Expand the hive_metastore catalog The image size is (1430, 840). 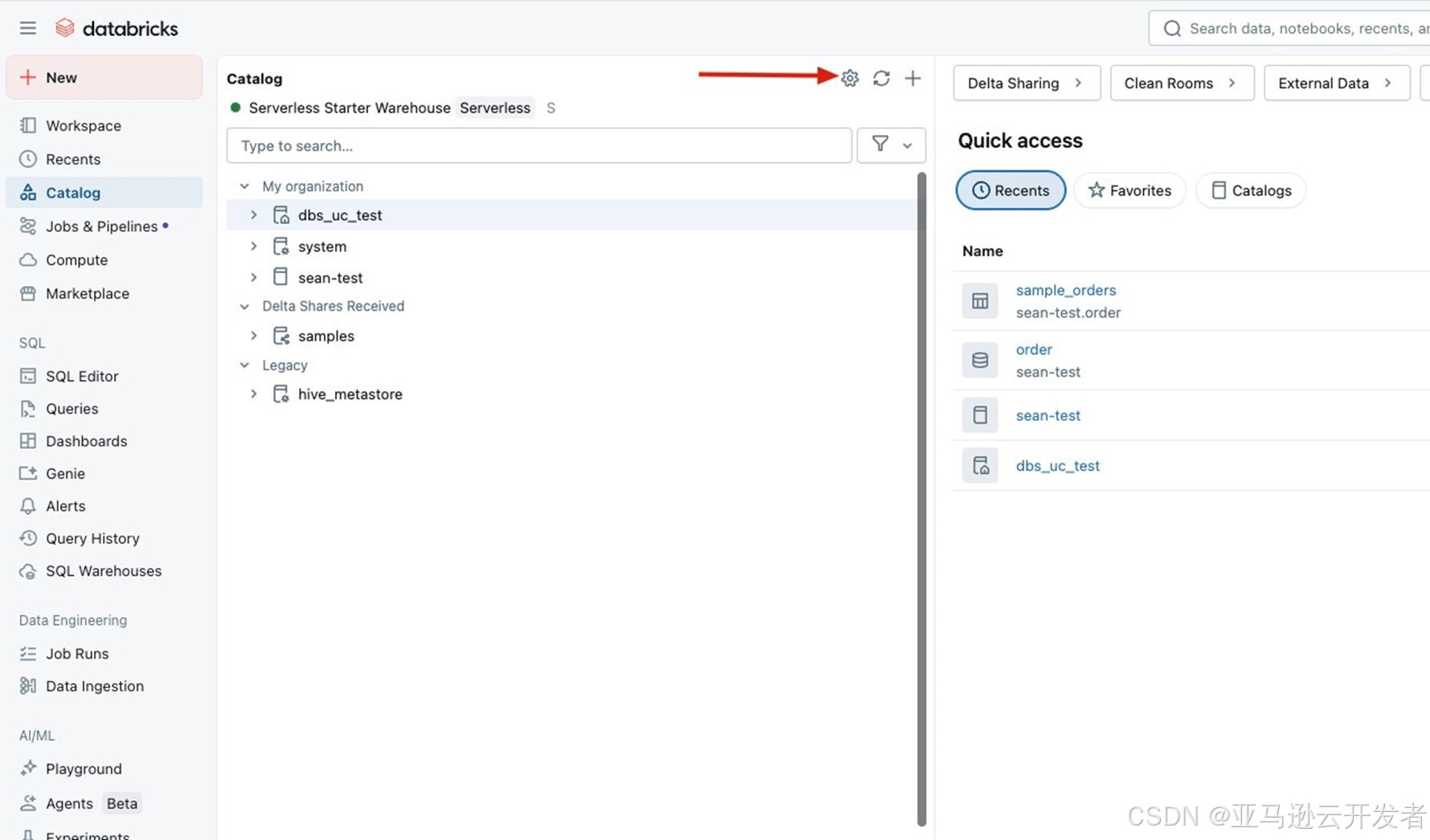pyautogui.click(x=254, y=394)
